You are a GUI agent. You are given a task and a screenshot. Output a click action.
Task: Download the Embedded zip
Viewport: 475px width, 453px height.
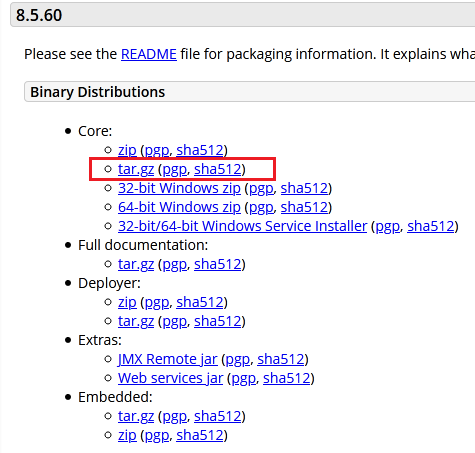(x=127, y=435)
